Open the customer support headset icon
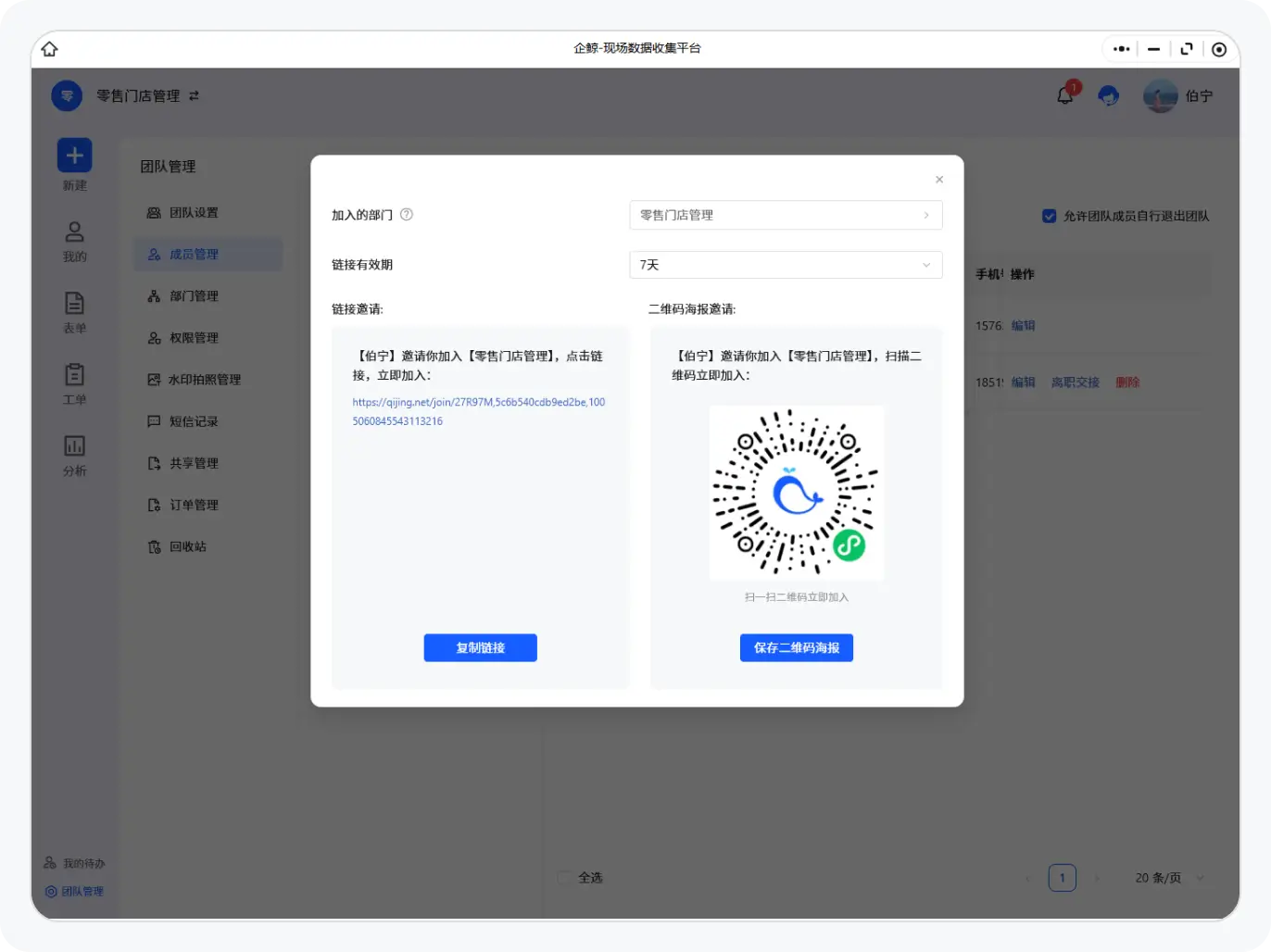 pyautogui.click(x=1108, y=95)
